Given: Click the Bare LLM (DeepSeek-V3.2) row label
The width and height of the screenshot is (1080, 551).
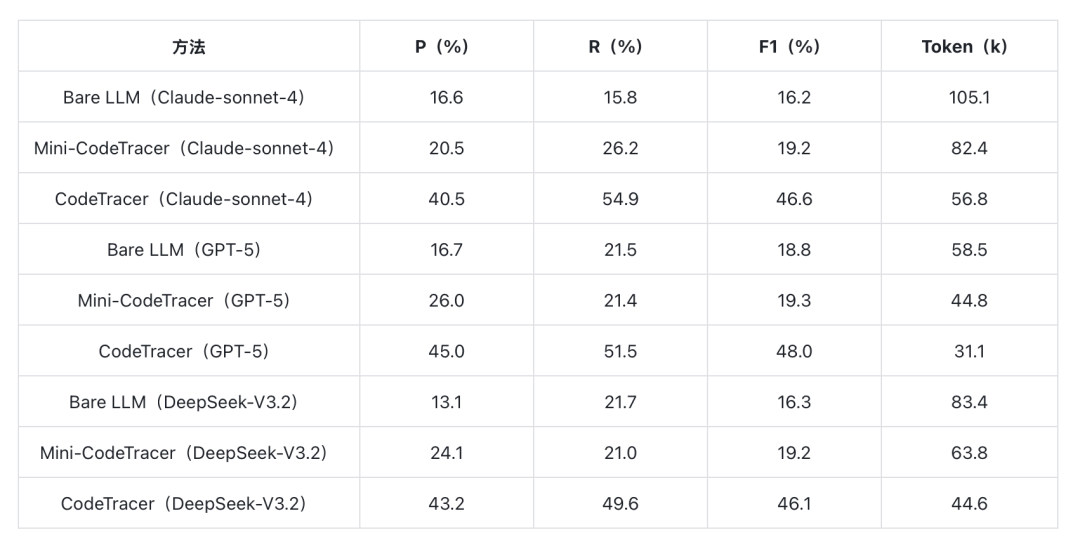Looking at the screenshot, I should coord(188,402).
